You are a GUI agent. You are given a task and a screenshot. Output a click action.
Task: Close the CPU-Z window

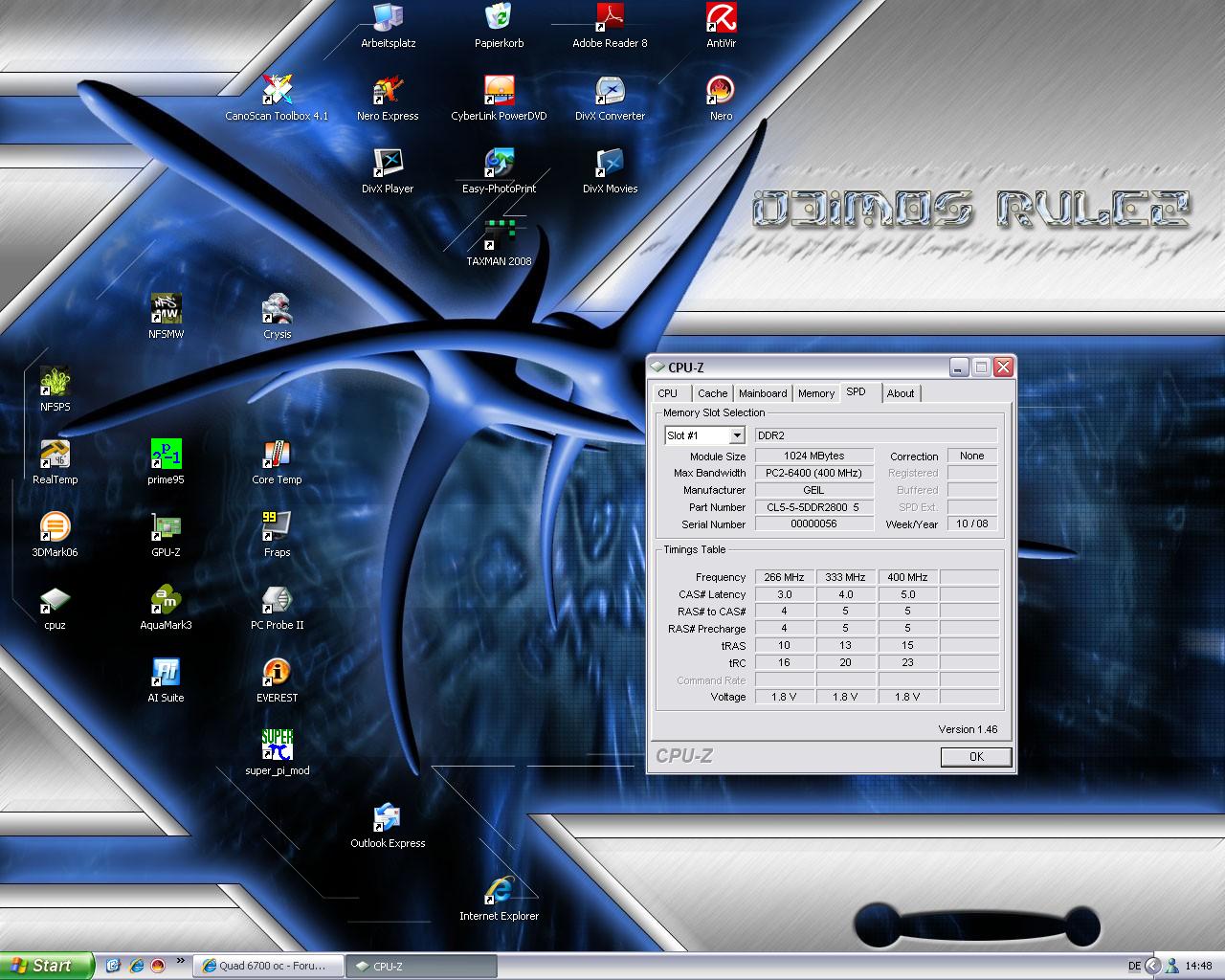1003,367
